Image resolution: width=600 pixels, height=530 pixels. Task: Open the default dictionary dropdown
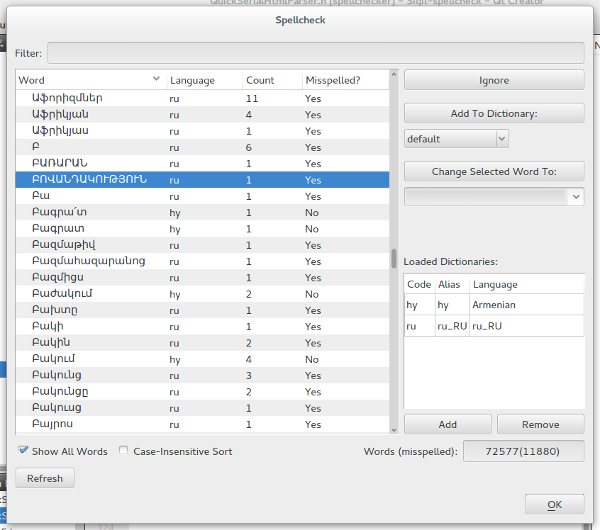coord(456,139)
